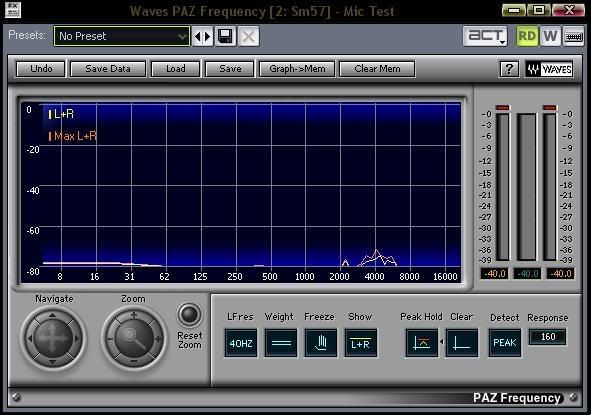Open the No Preset dropdown
The height and width of the screenshot is (415, 591).
pos(122,36)
